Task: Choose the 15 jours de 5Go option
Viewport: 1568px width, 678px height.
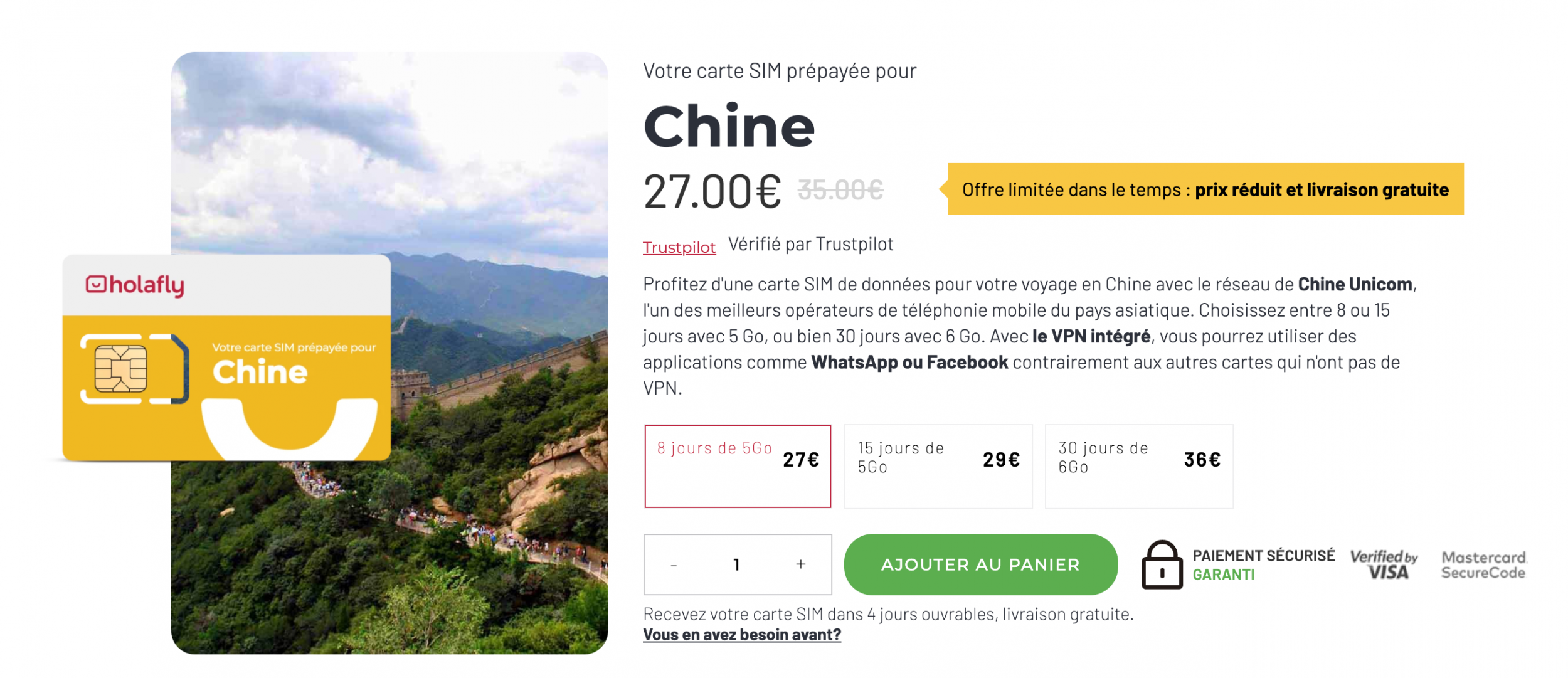Action: tap(938, 466)
